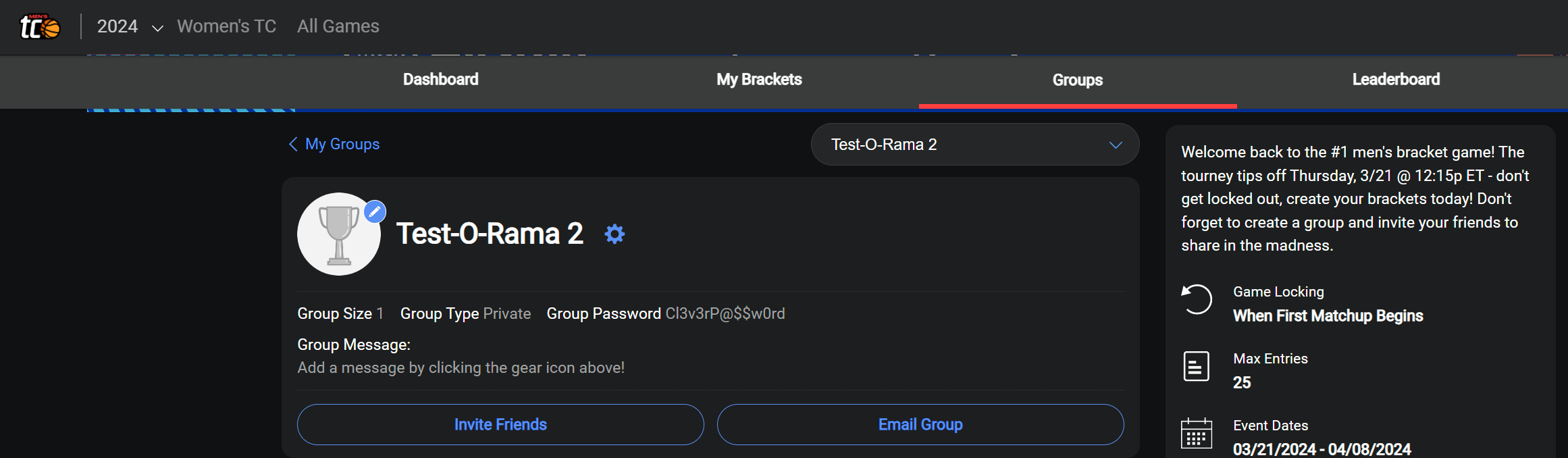
Task: Open the Test-O-Rama 2 group selector
Action: point(975,145)
